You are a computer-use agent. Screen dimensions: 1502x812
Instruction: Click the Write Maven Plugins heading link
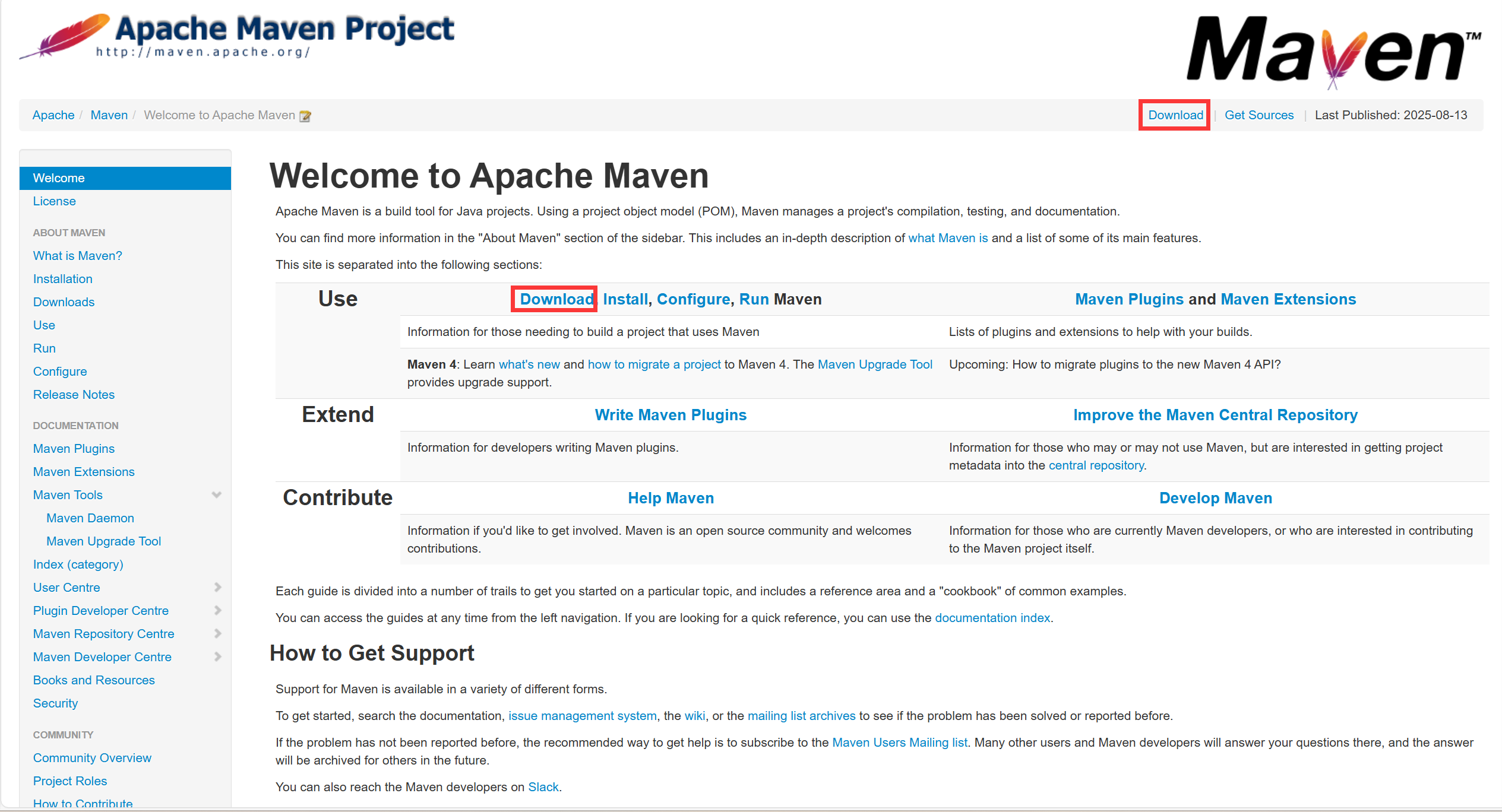pyautogui.click(x=671, y=415)
